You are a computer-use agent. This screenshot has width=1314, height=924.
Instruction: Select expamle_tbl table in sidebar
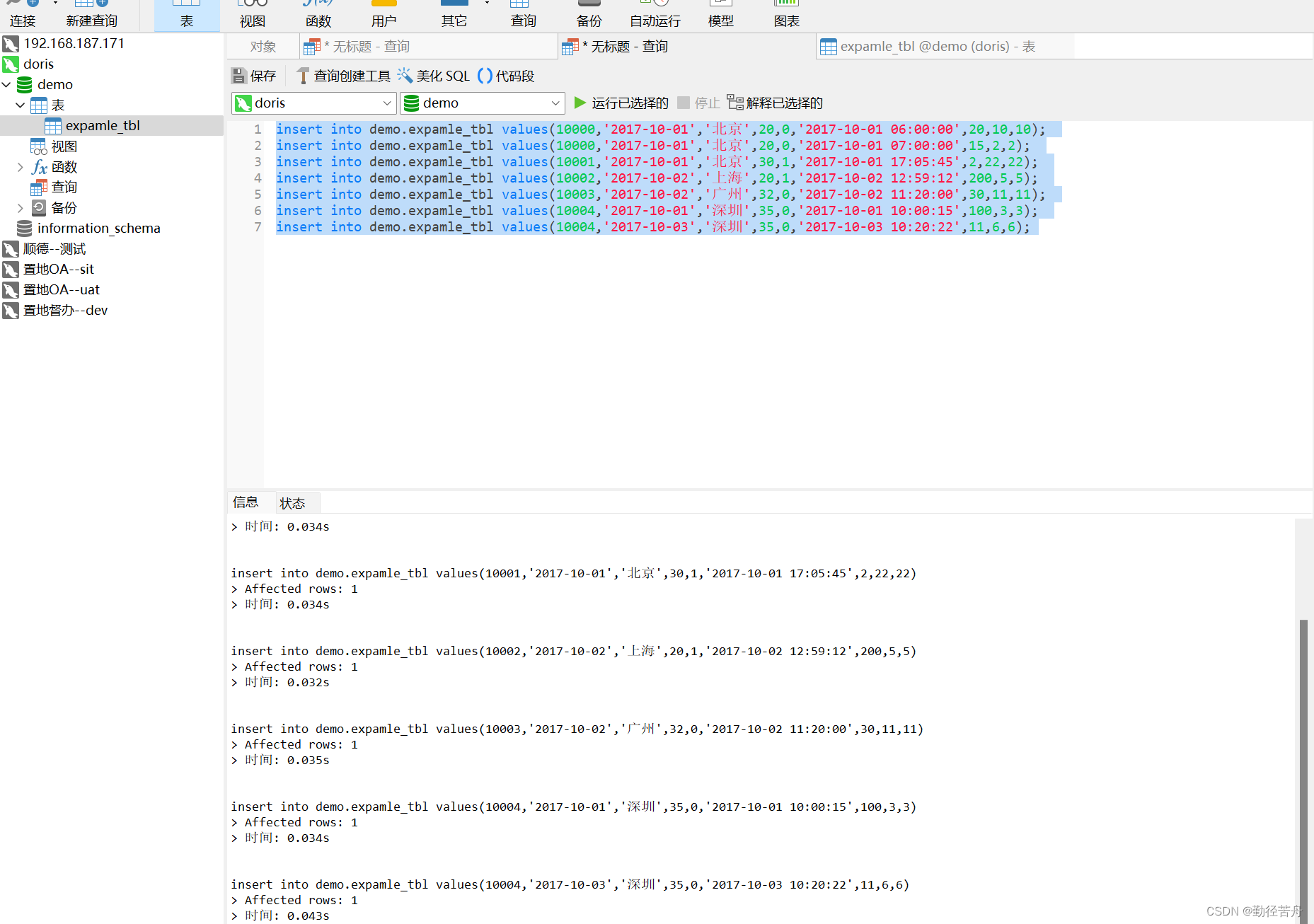pyautogui.click(x=103, y=125)
